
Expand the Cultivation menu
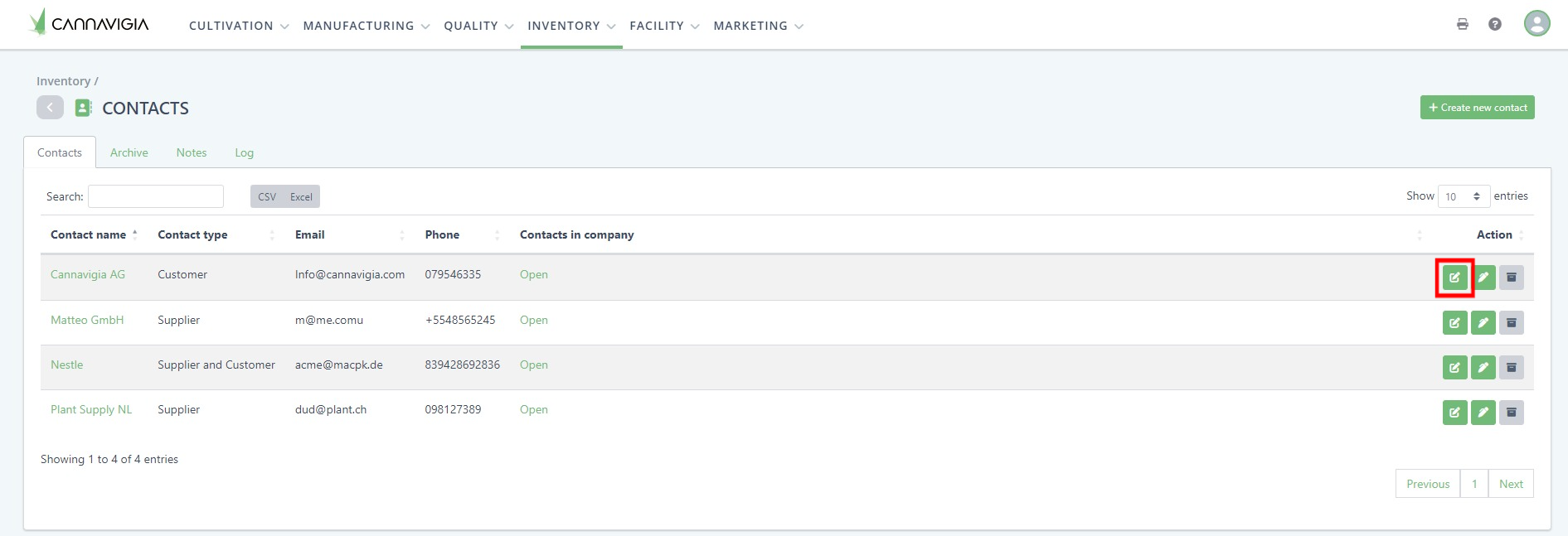[238, 26]
